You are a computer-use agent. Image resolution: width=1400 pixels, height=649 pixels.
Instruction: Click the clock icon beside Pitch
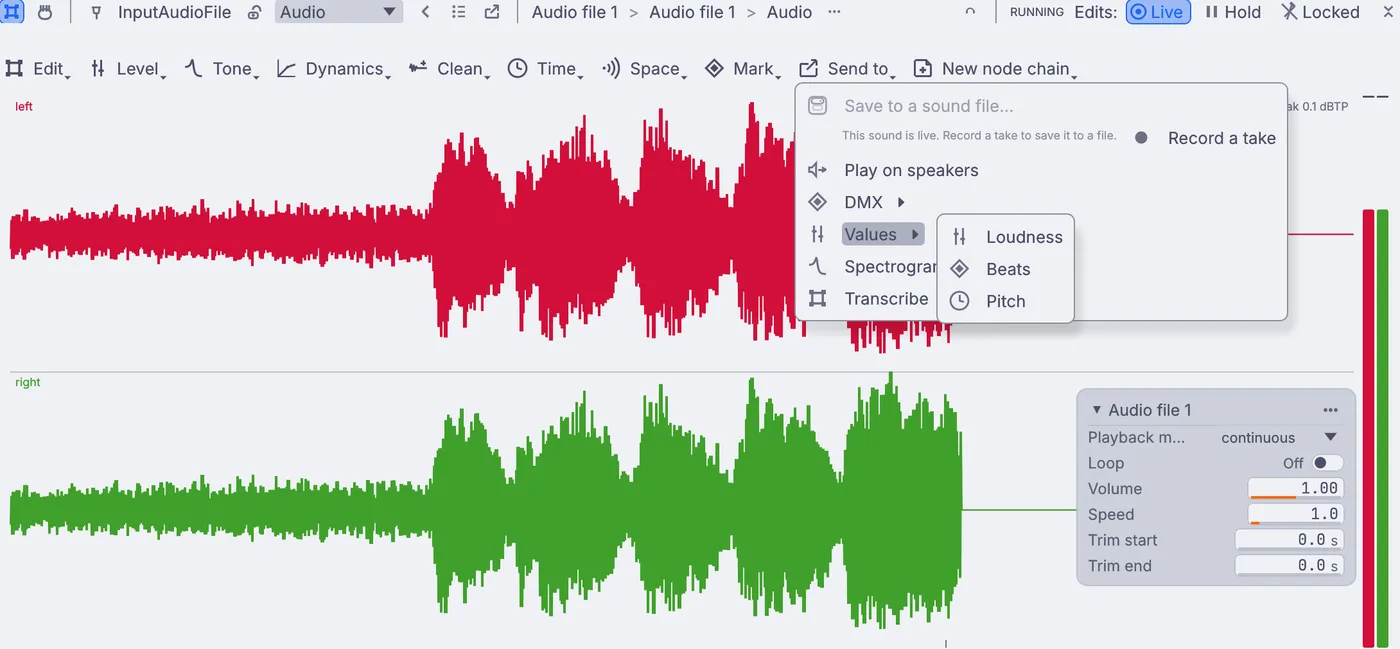(x=960, y=301)
